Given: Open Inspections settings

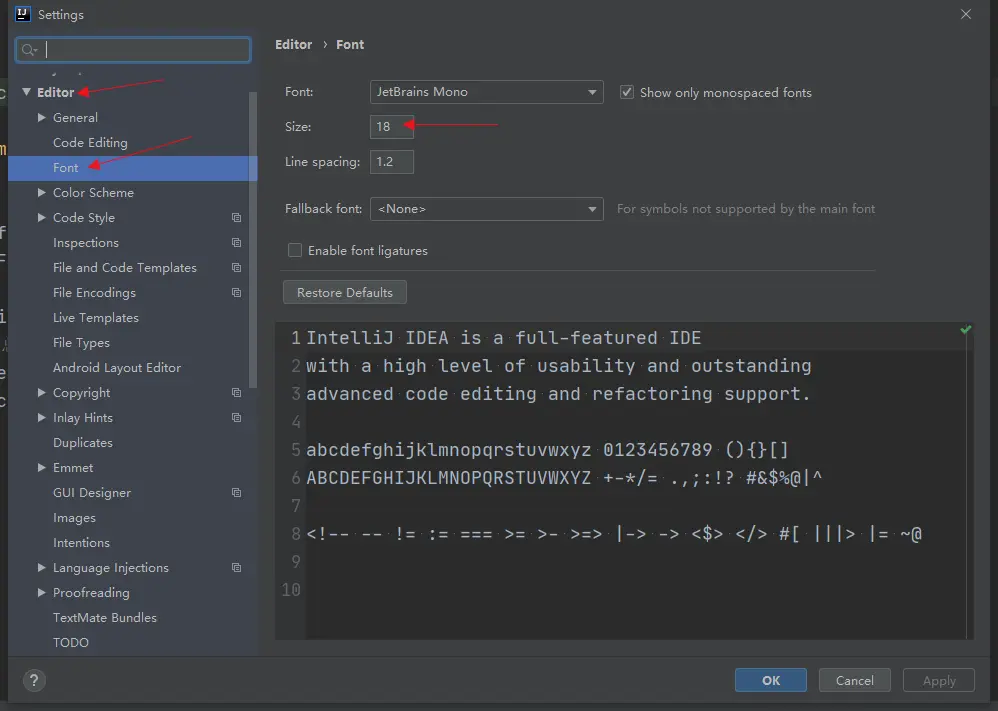Looking at the screenshot, I should 85,243.
